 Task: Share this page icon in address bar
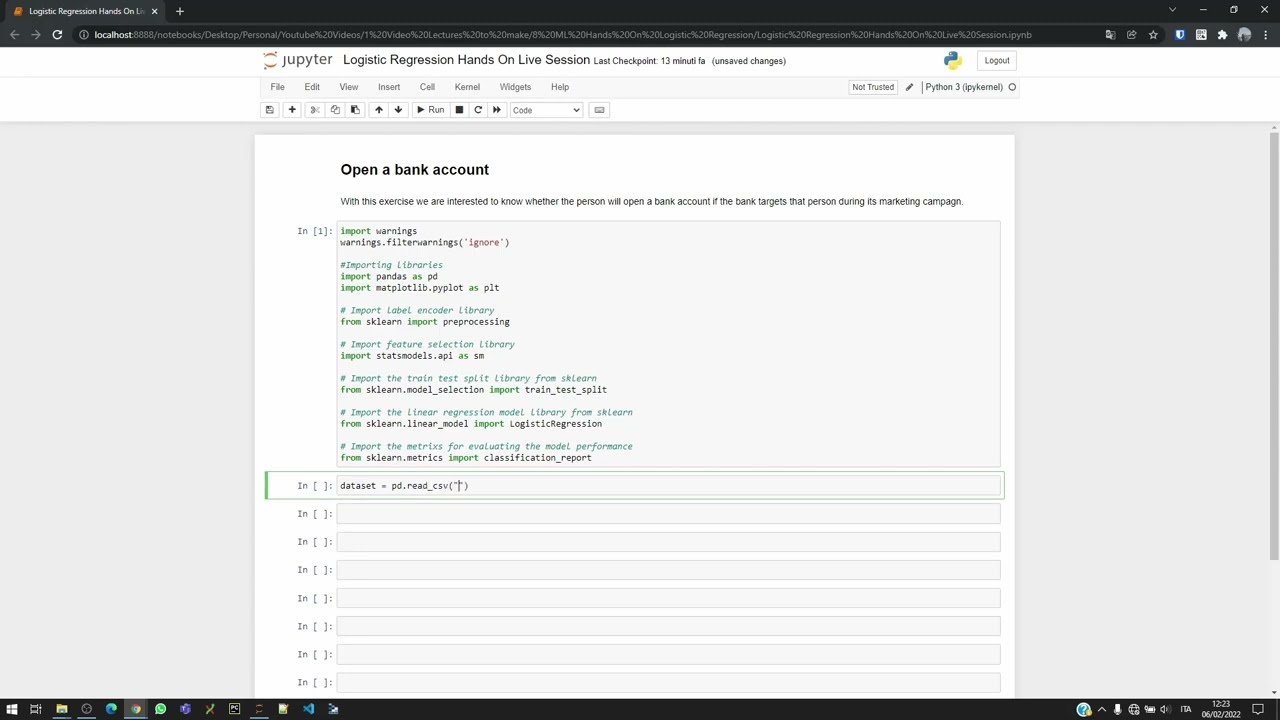1132,35
